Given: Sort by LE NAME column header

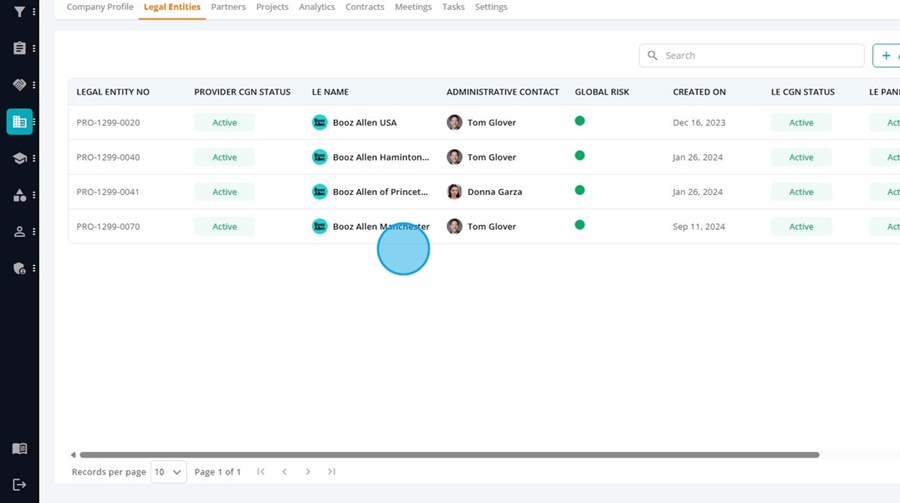Looking at the screenshot, I should (x=330, y=92).
